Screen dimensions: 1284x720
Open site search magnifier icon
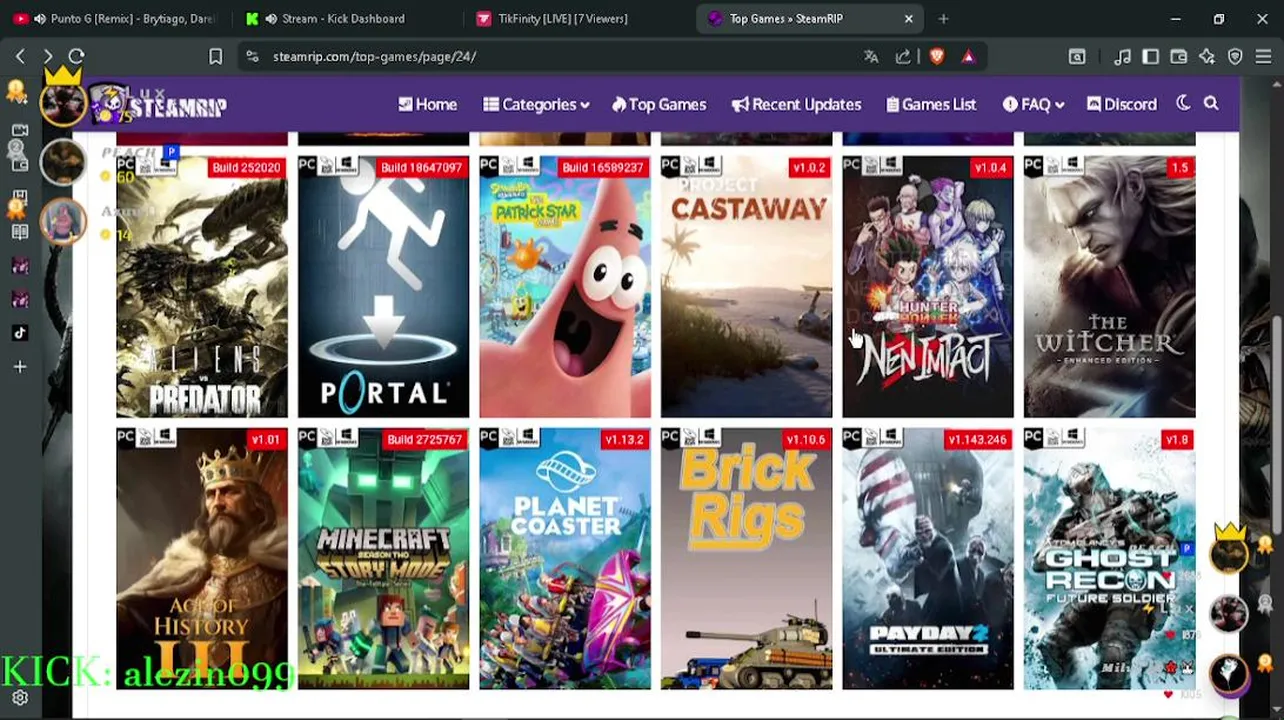pos(1211,103)
